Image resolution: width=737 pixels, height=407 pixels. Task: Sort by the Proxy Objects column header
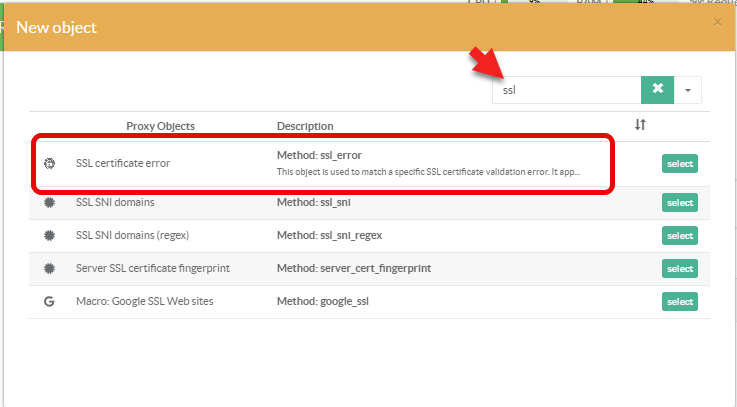click(160, 126)
